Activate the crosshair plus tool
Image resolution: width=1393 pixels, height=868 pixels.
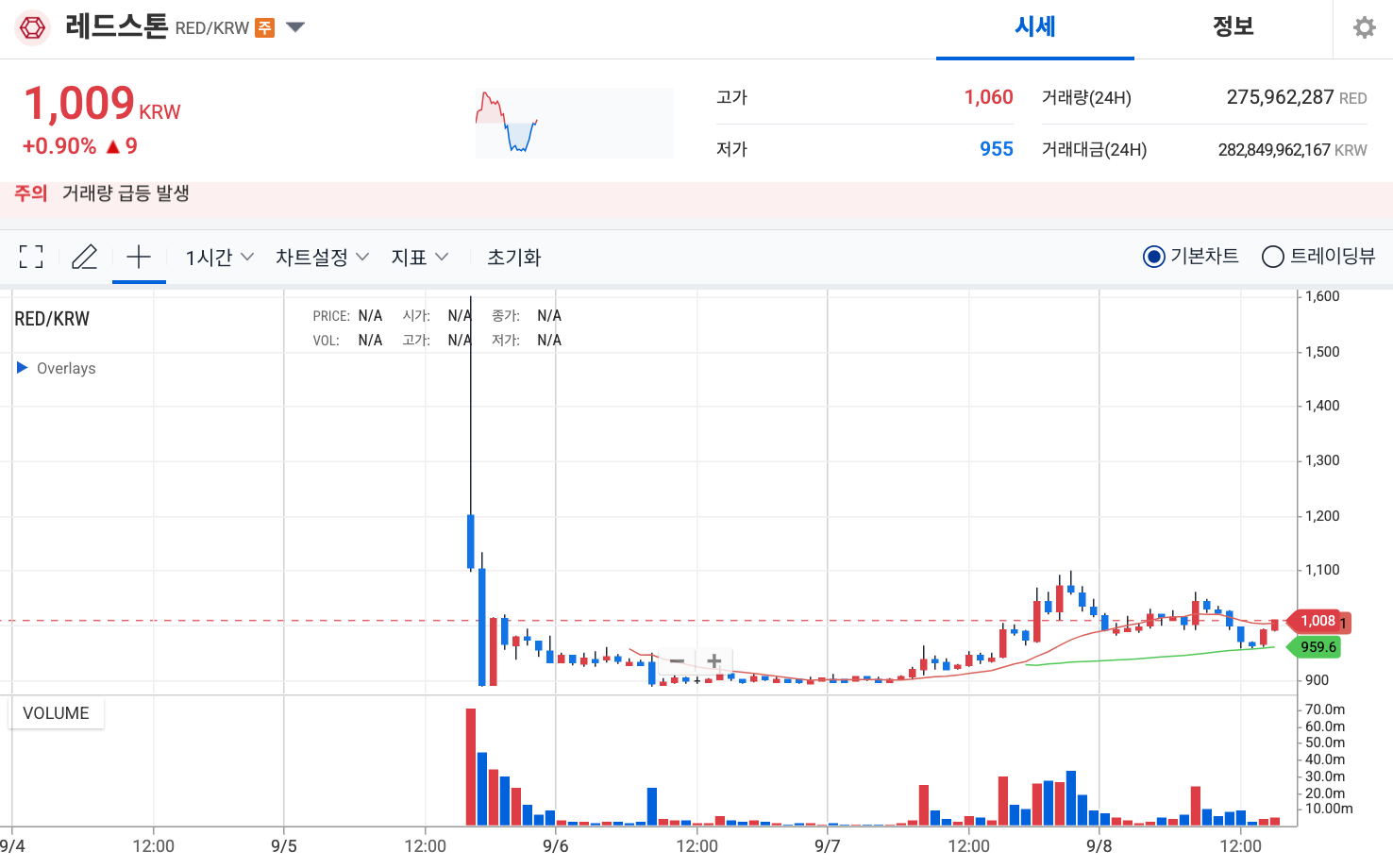coord(139,256)
